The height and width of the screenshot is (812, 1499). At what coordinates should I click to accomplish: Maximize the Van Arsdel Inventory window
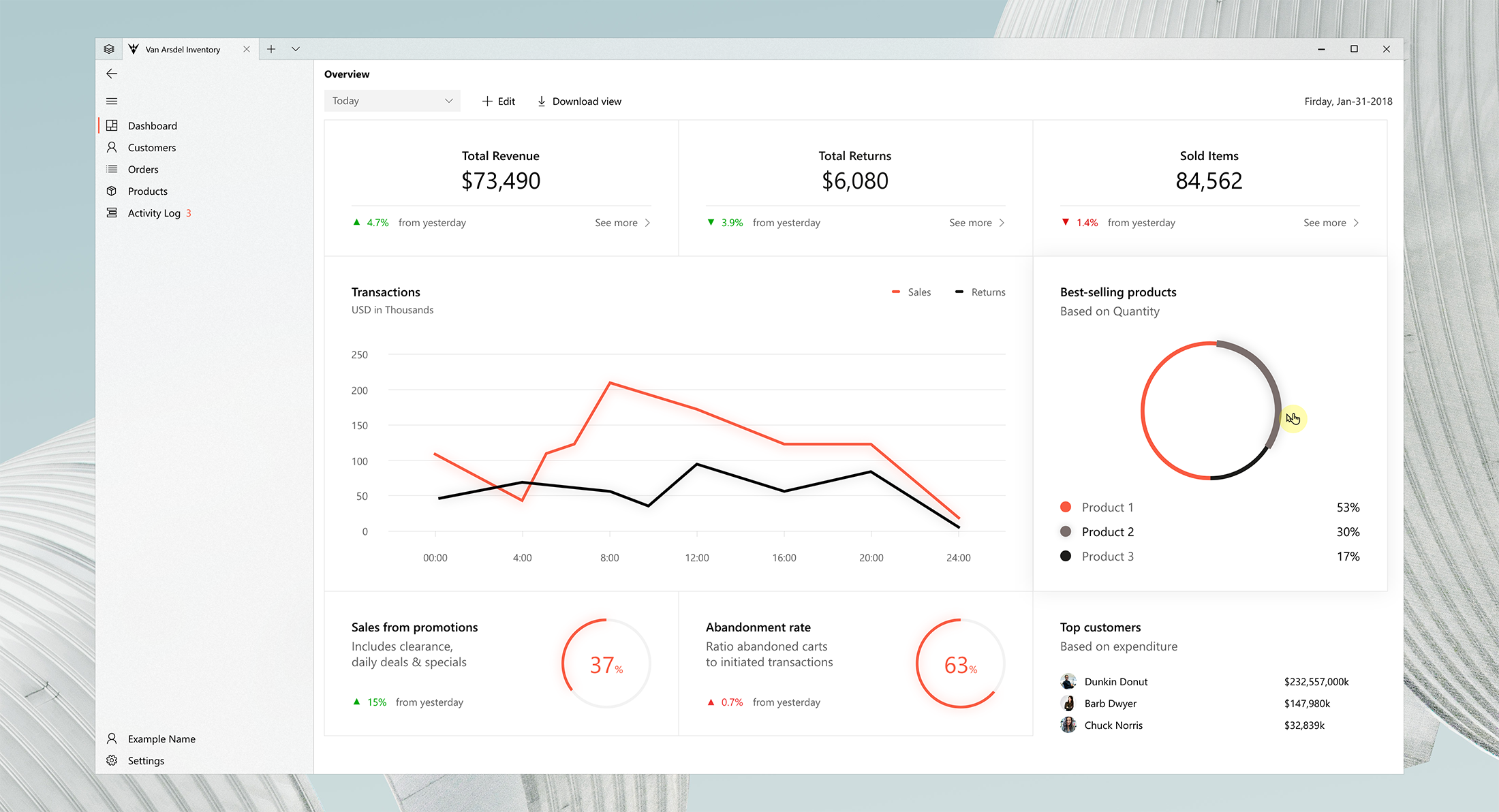click(x=1354, y=49)
